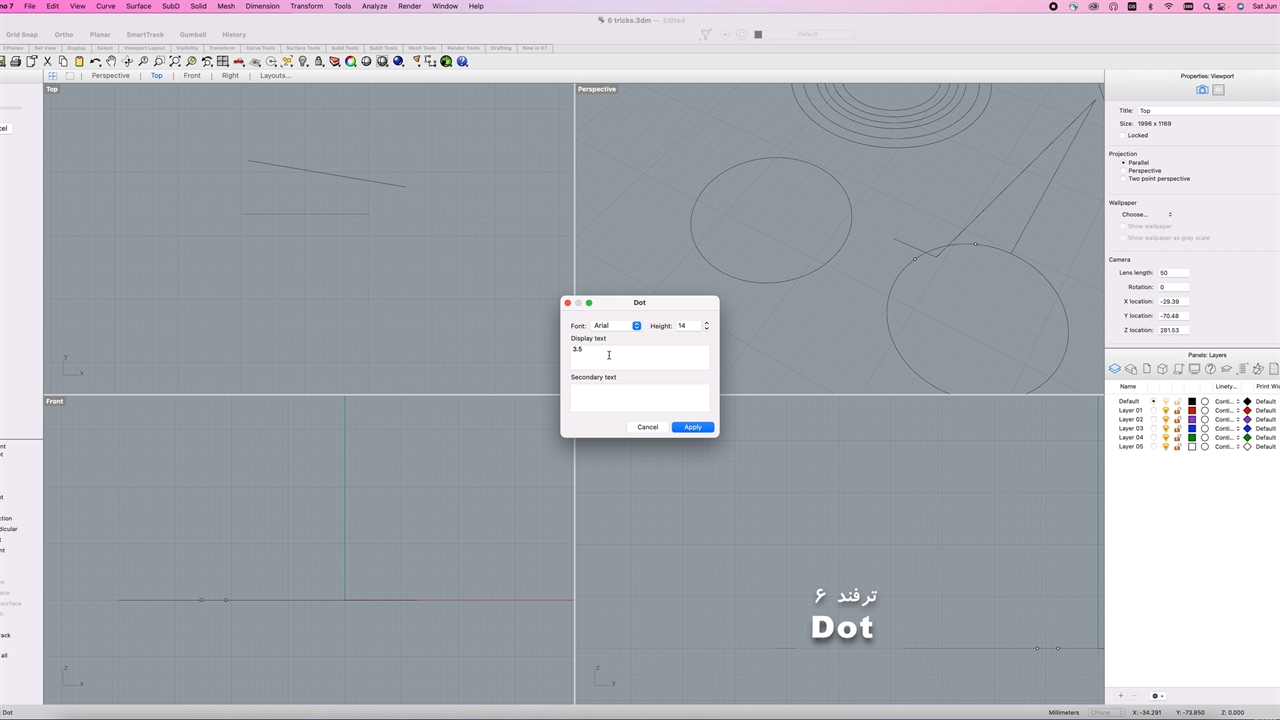Viewport: 1280px width, 720px height.
Task: Select the Perspective projection radio button
Action: (1123, 171)
